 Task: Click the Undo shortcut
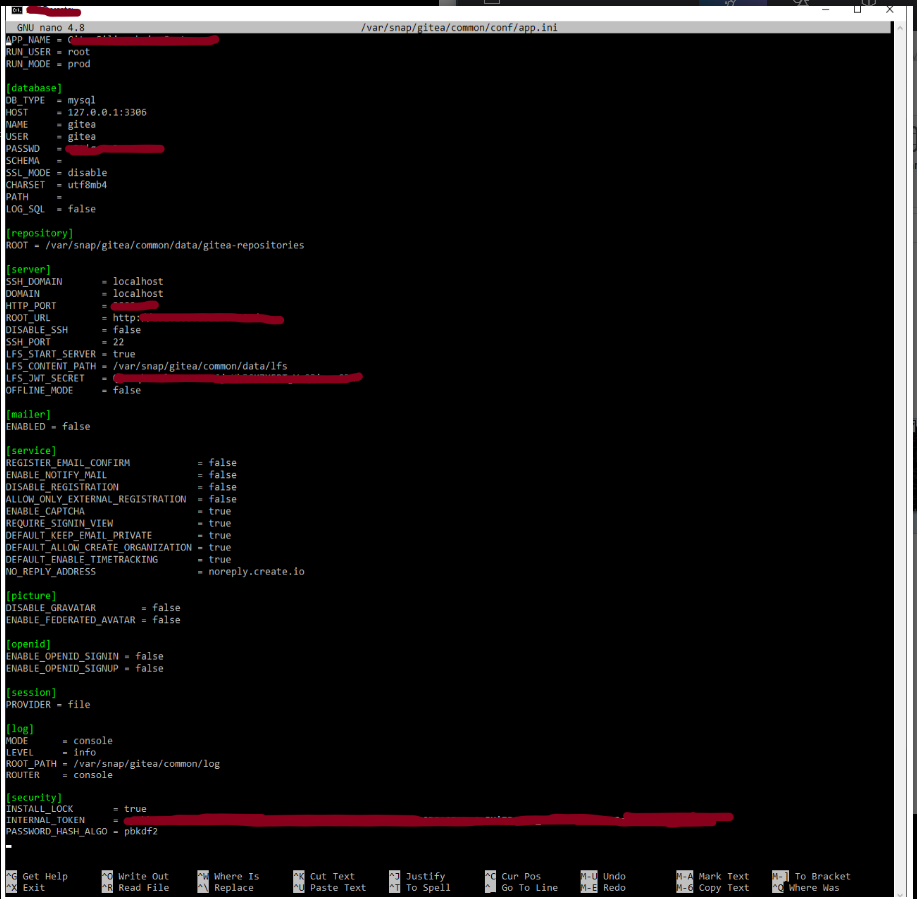pyautogui.click(x=613, y=875)
